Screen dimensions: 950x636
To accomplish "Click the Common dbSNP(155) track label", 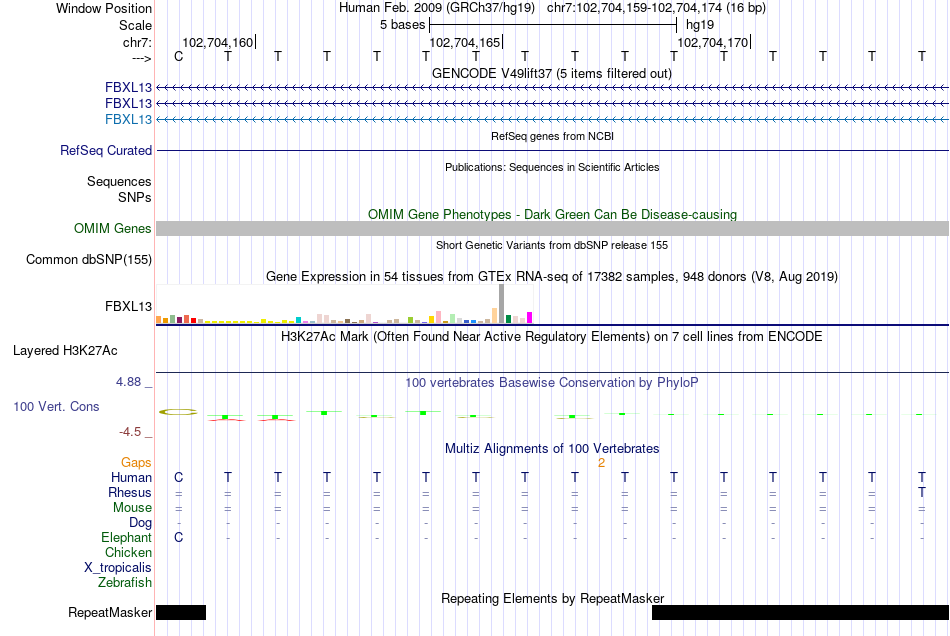I will pos(88,260).
